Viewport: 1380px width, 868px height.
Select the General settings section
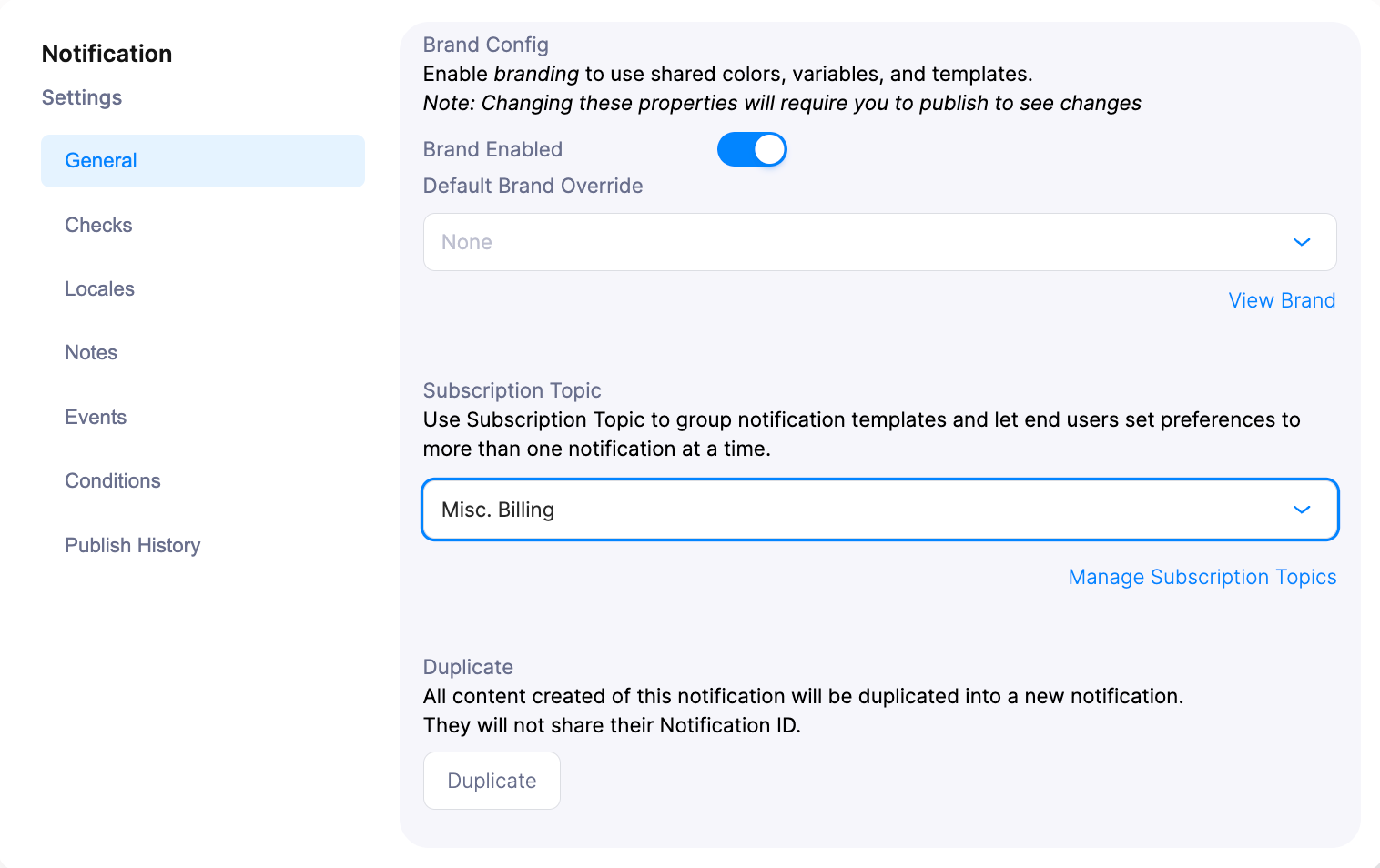(x=100, y=160)
